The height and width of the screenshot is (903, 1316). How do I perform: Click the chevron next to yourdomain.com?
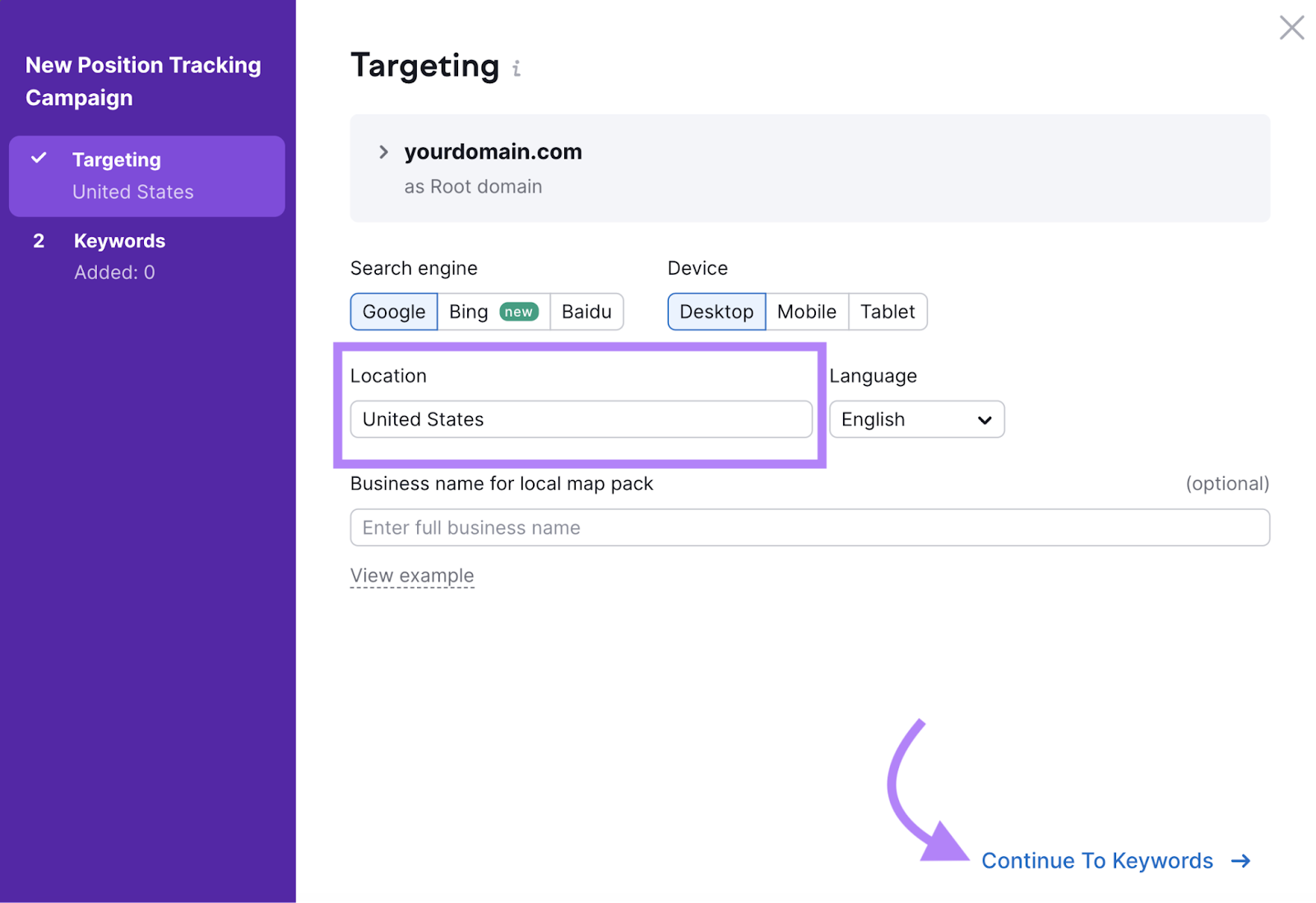[383, 151]
